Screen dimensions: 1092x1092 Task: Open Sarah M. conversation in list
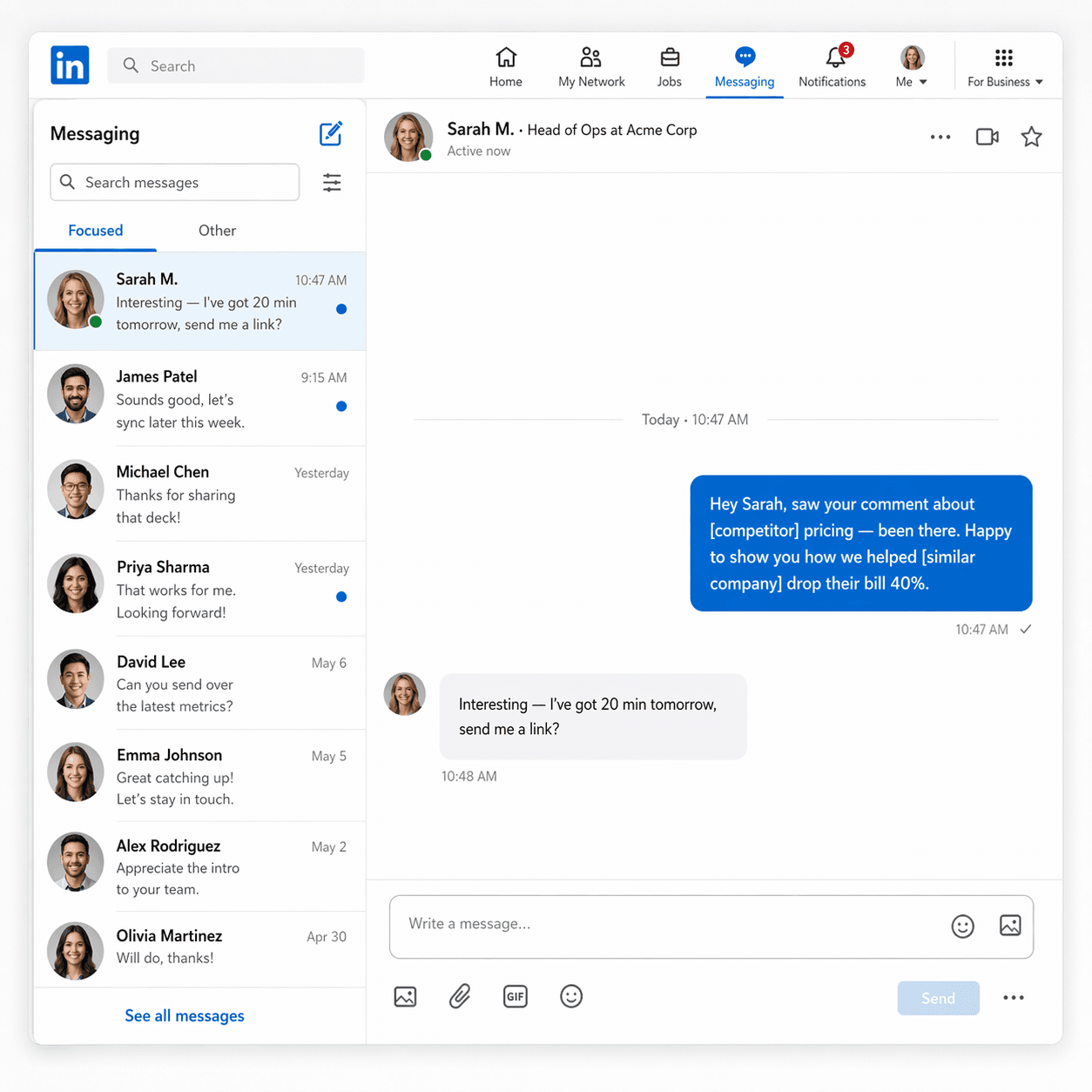point(200,301)
